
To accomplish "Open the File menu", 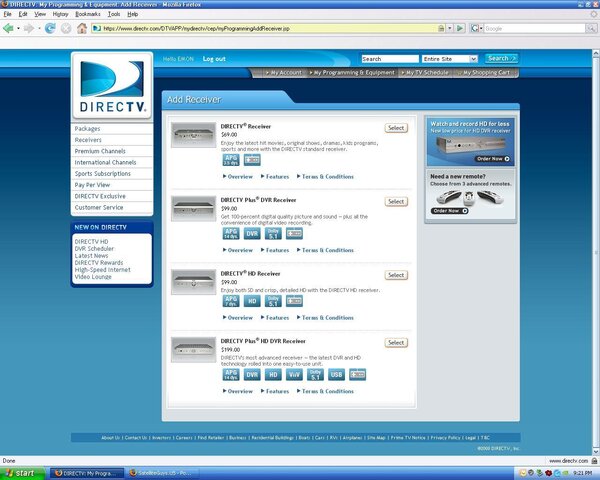I will 7,14.
